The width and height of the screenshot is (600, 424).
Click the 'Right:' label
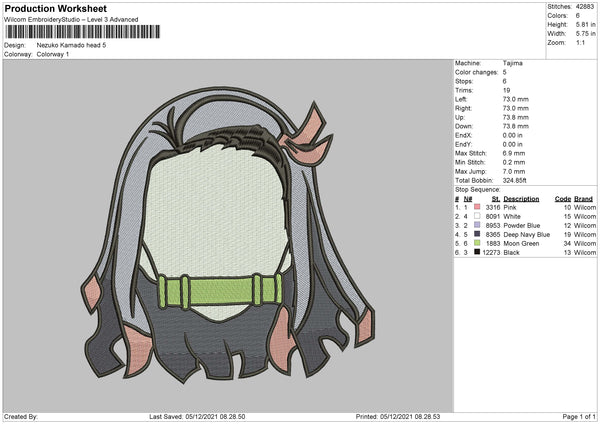pos(463,108)
